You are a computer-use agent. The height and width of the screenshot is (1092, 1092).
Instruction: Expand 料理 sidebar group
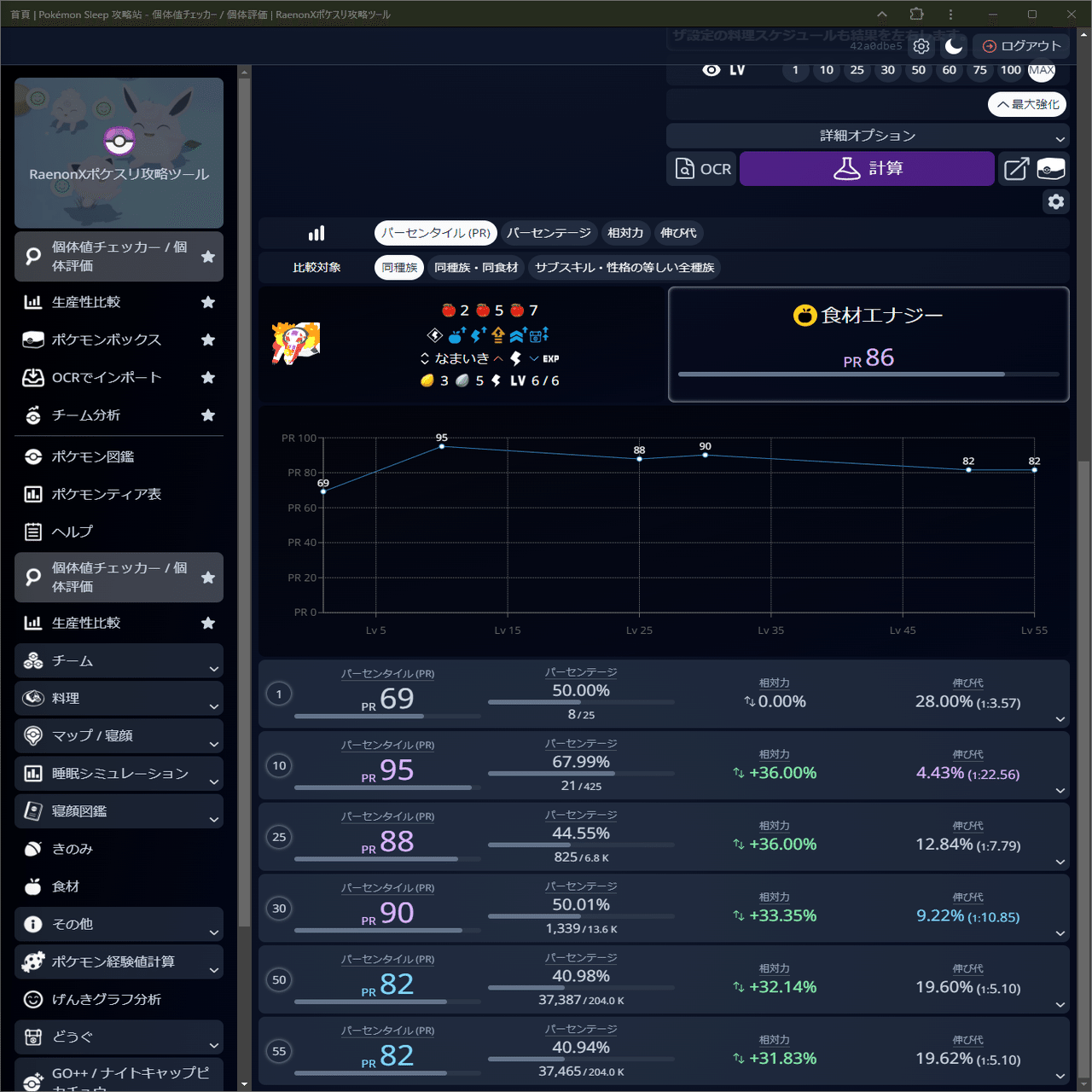(x=119, y=698)
